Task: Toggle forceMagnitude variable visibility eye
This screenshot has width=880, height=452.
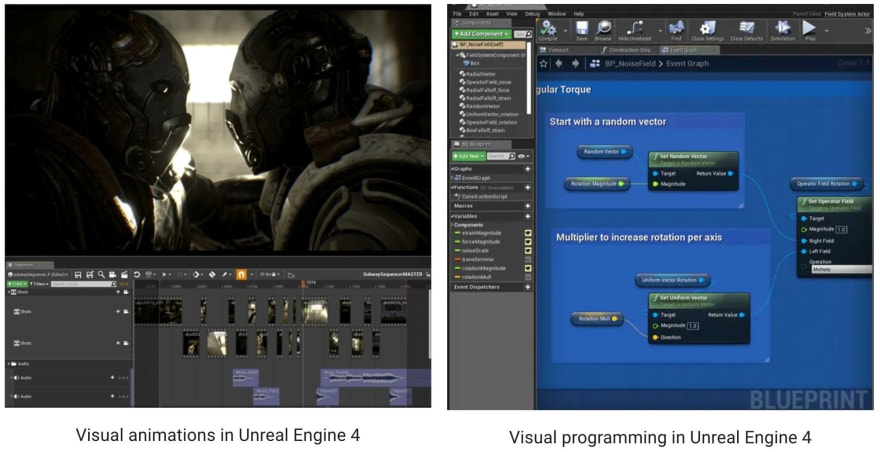Action: point(528,242)
